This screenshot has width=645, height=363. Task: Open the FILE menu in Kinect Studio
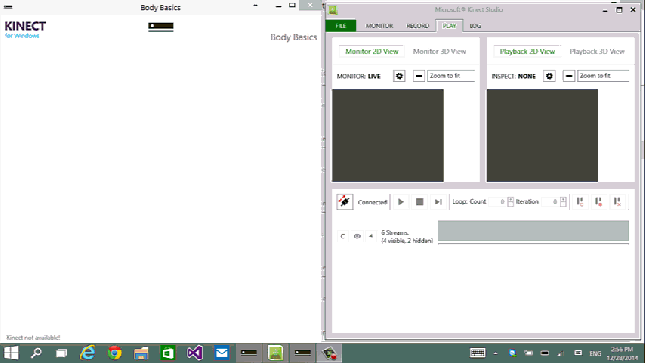pyautogui.click(x=341, y=26)
